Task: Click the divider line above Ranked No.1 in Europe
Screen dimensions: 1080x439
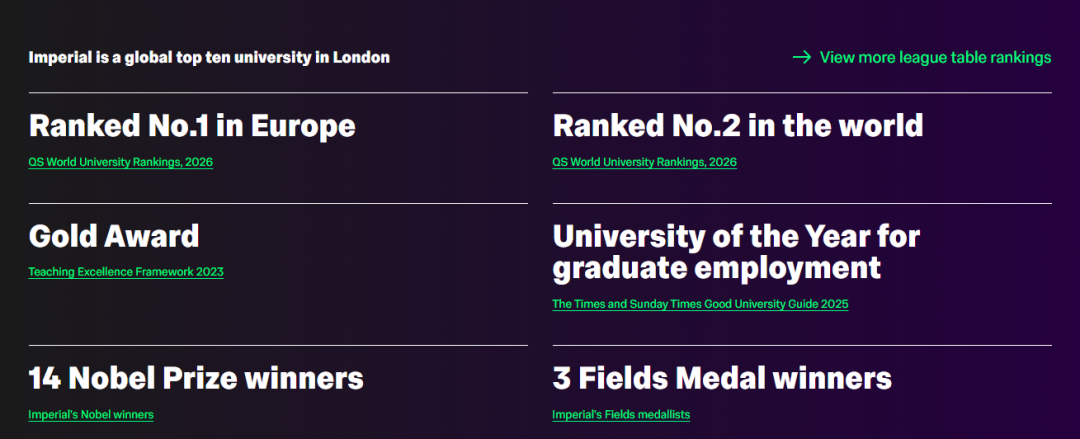Action: [x=278, y=93]
